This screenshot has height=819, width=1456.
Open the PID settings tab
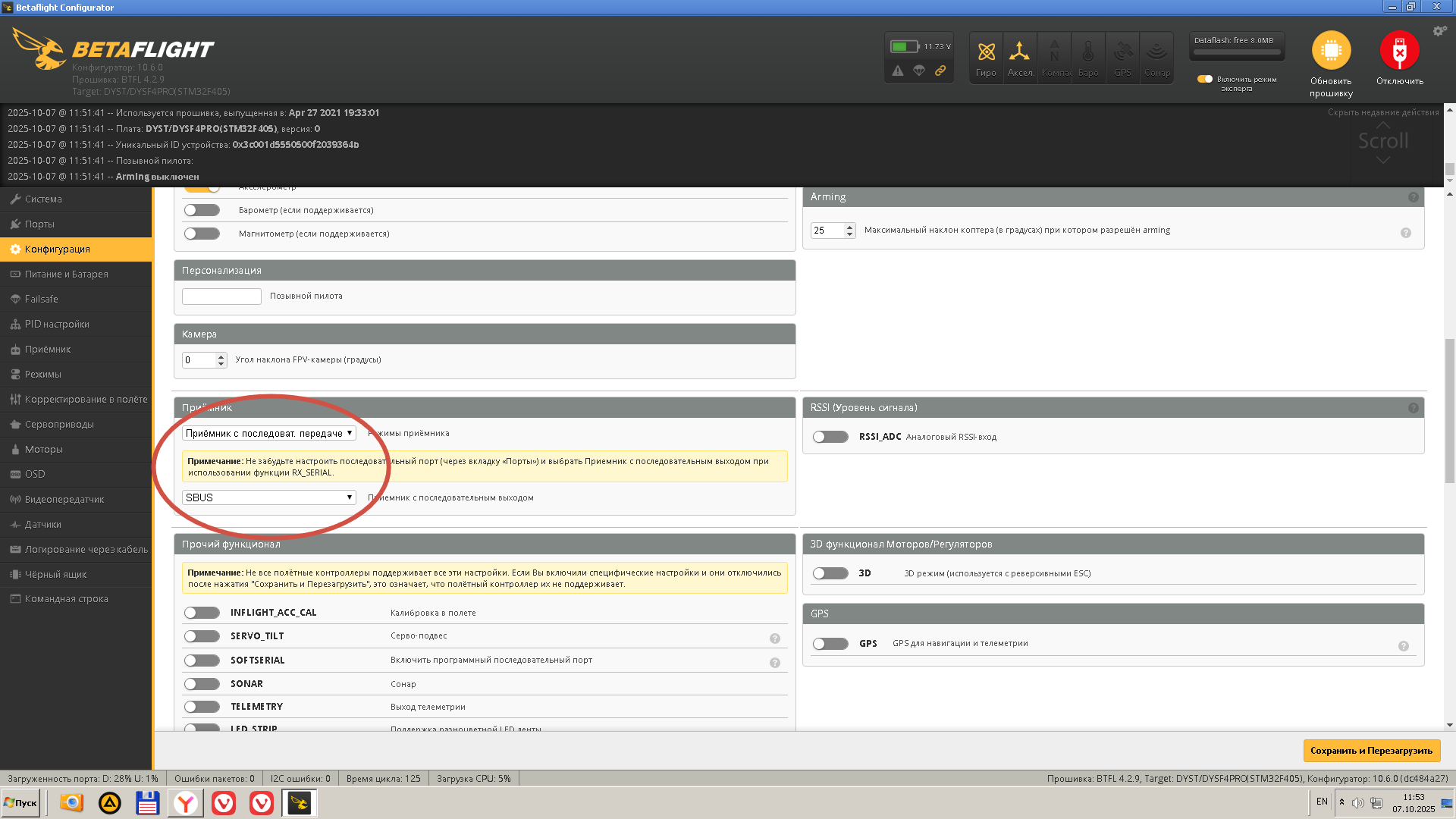pyautogui.click(x=57, y=324)
